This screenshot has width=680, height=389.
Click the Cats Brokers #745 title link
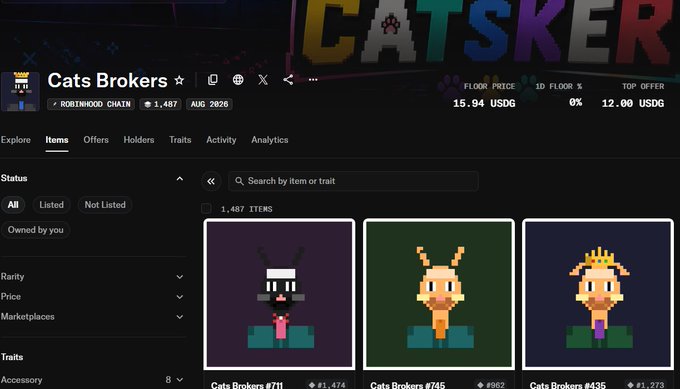click(x=408, y=385)
